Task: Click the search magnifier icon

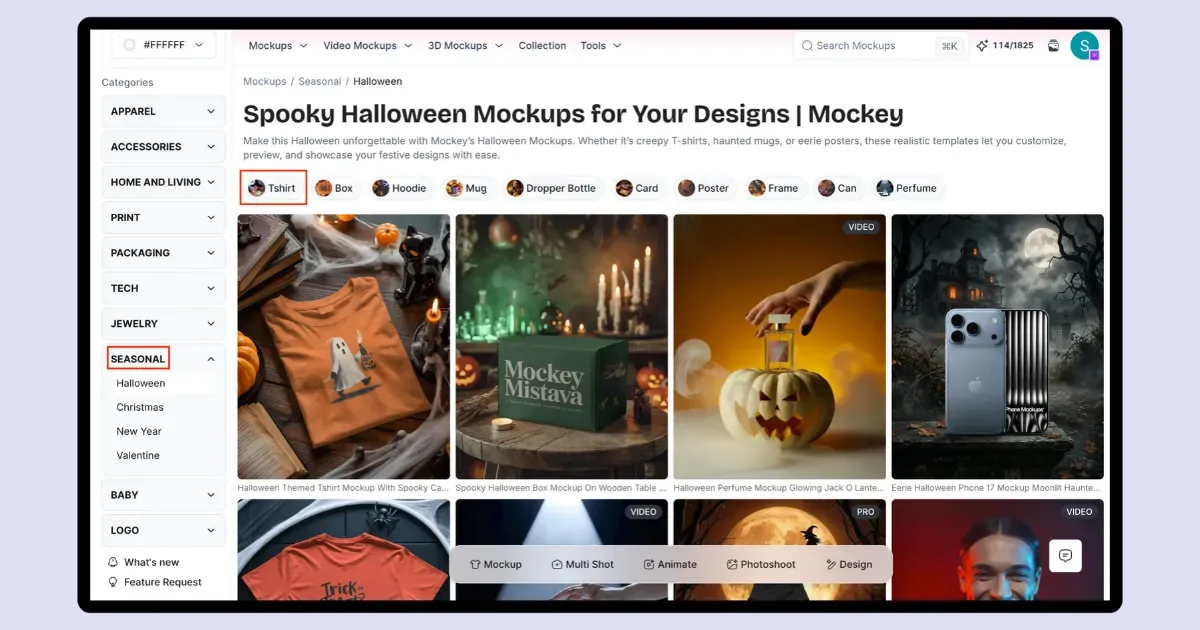Action: [807, 46]
